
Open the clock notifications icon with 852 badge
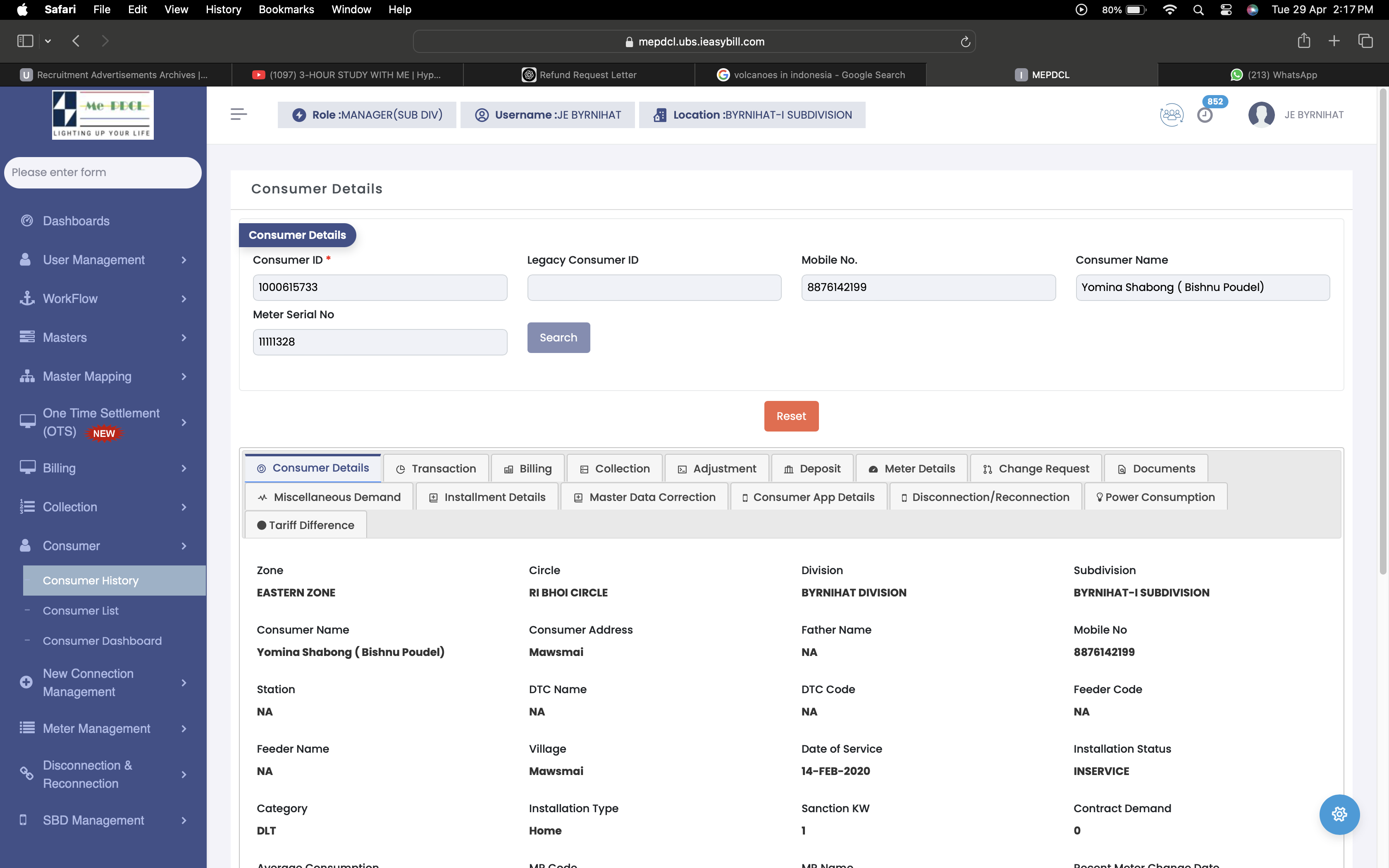[x=1205, y=115]
